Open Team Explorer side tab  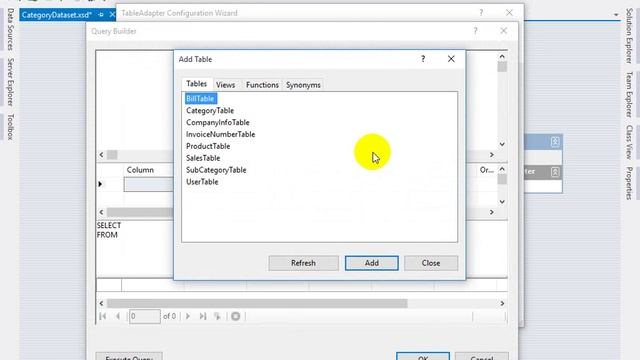click(629, 95)
